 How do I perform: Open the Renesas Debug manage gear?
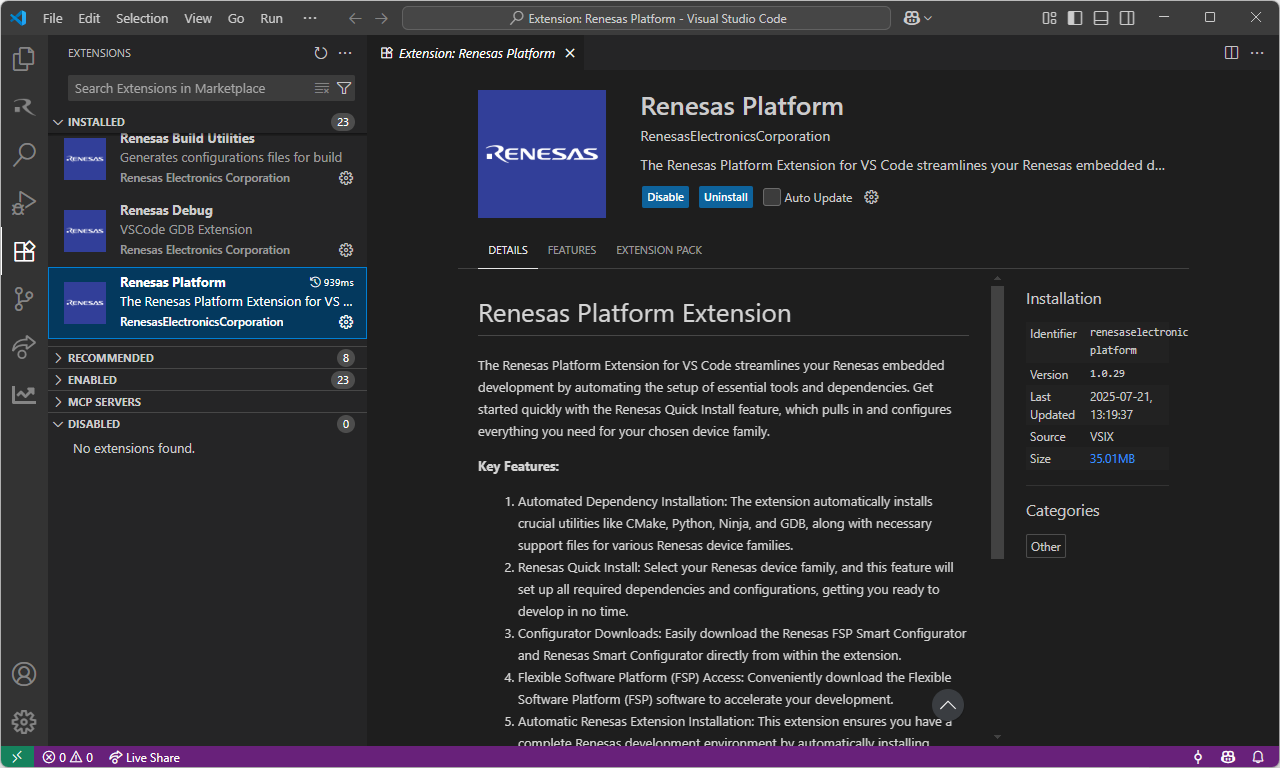coord(346,250)
